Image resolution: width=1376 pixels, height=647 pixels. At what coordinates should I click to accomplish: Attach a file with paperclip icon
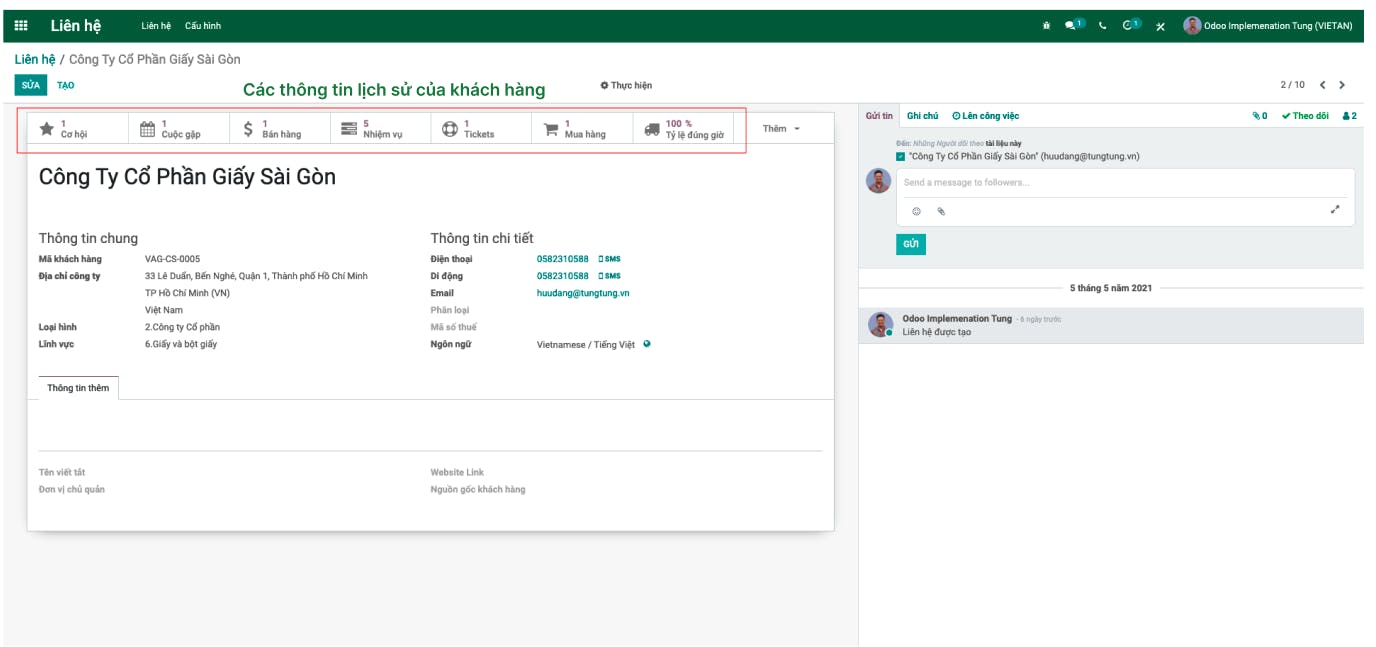941,211
